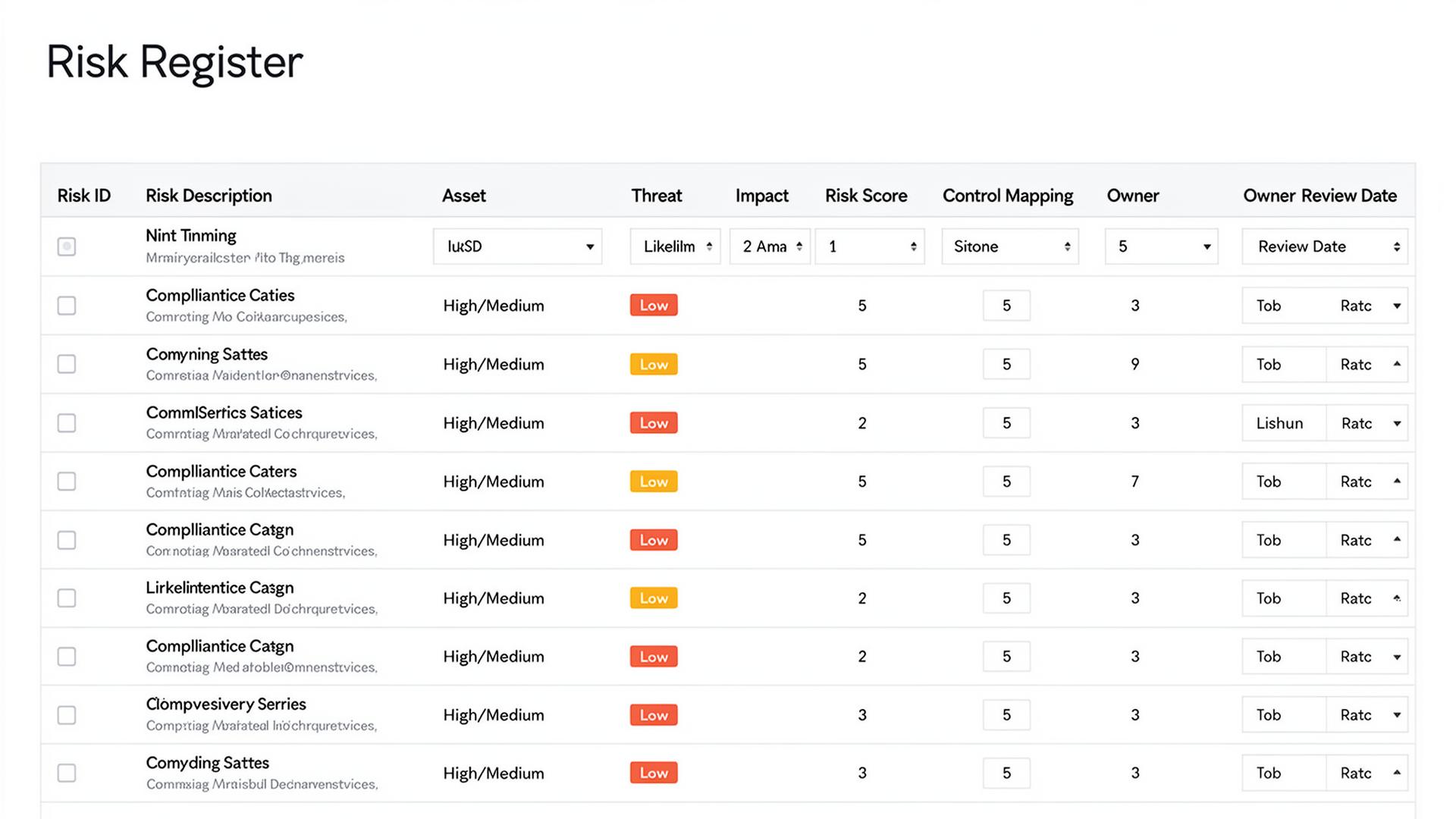Open the 2 Ama impact filter dropdown
Image resolution: width=1456 pixels, height=819 pixels.
tap(770, 246)
